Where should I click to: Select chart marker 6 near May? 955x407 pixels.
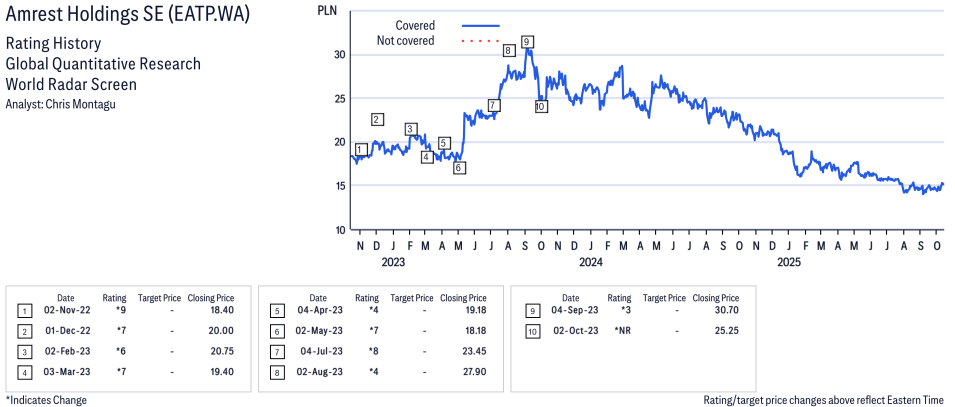459,168
